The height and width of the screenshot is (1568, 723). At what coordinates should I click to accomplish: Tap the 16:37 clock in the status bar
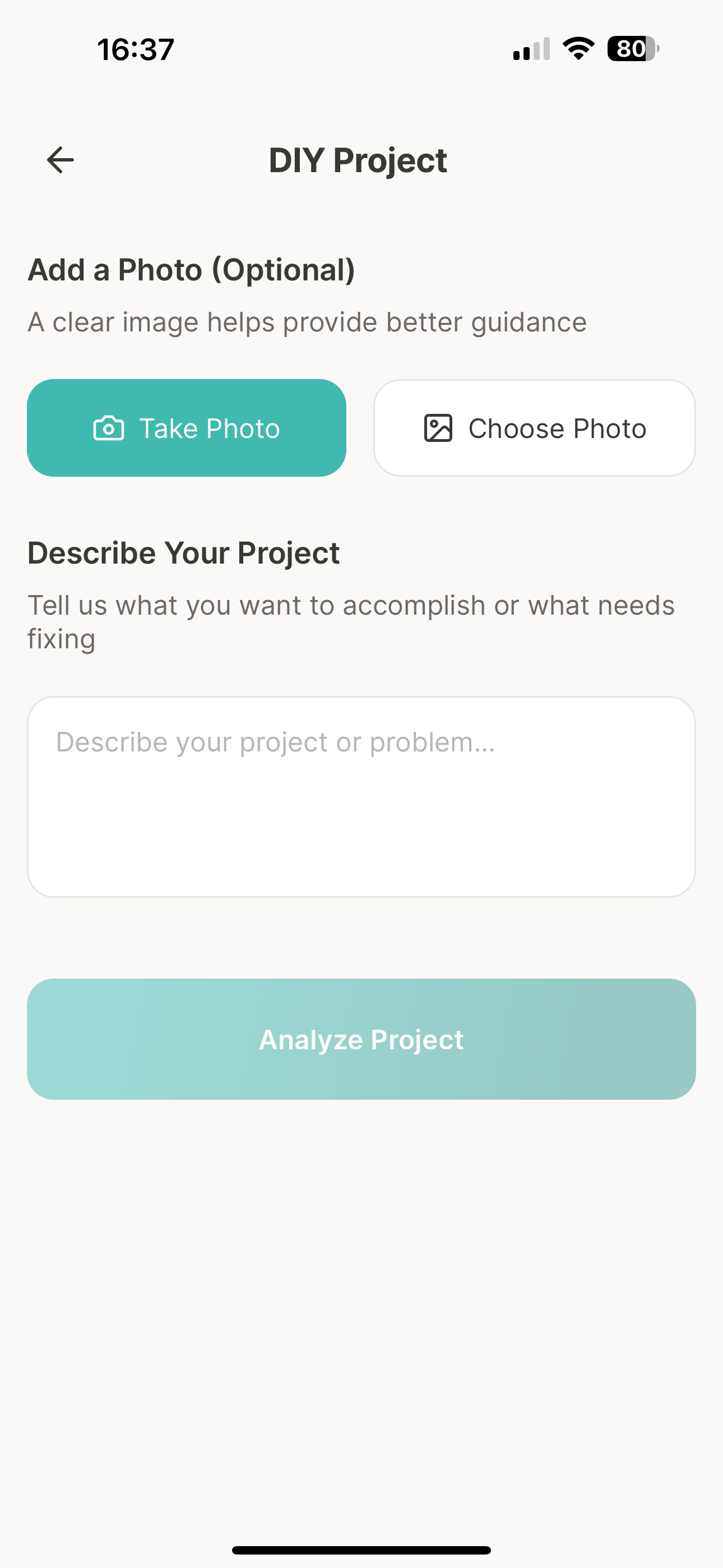[x=136, y=49]
